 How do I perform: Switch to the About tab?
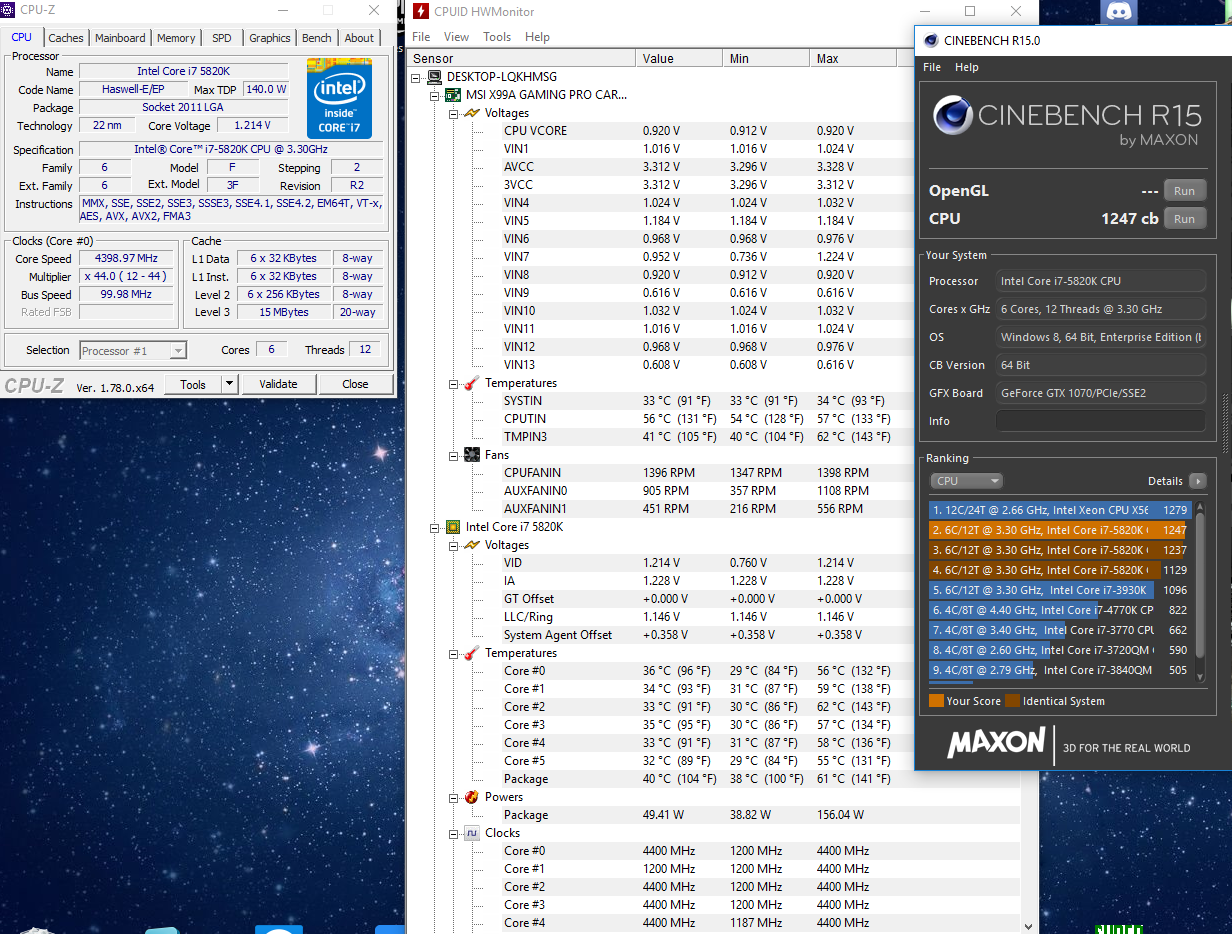coord(359,38)
